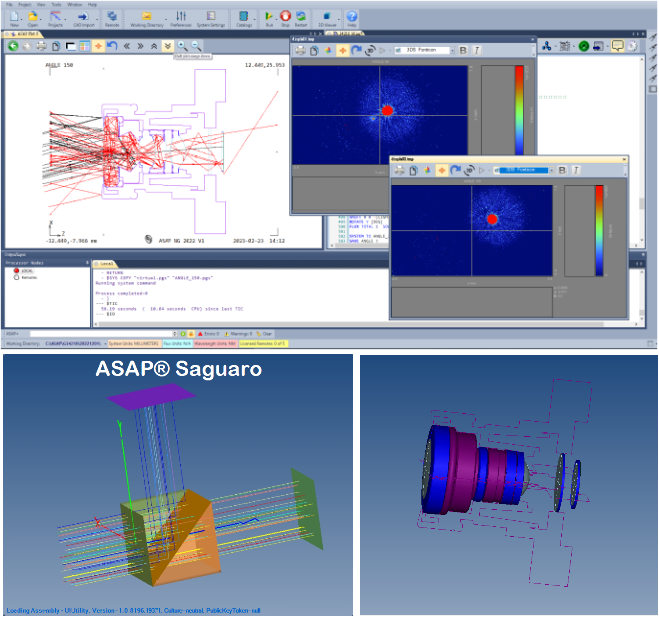Expand dropdown arrow beside 3D Viewer

[338, 19]
